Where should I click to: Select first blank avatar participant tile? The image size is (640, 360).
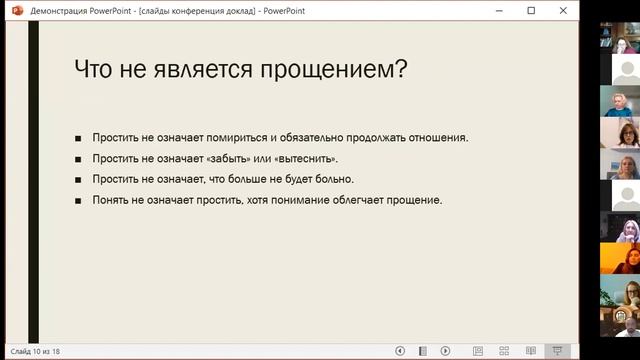pos(620,69)
